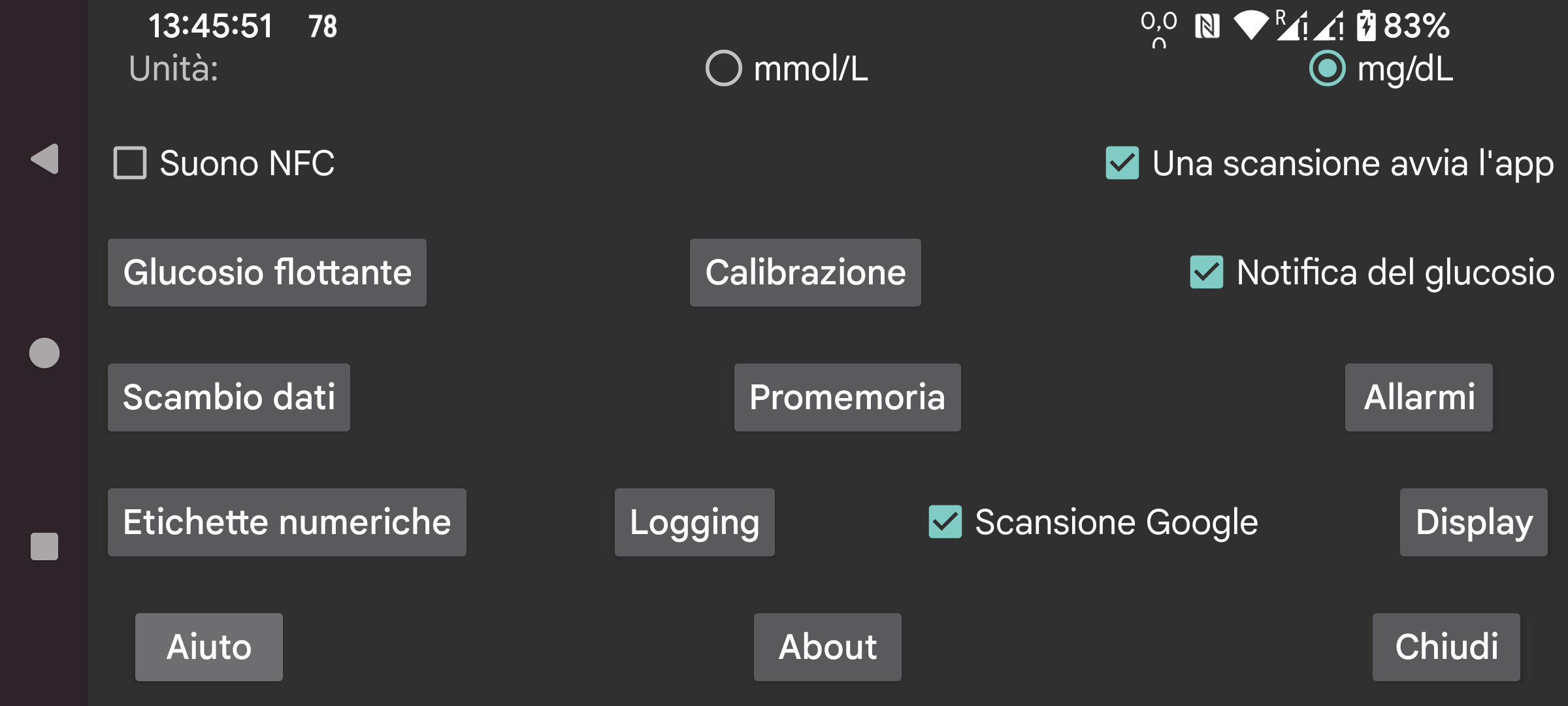1568x706 pixels.
Task: Tap the recent apps square button
Action: 44,546
